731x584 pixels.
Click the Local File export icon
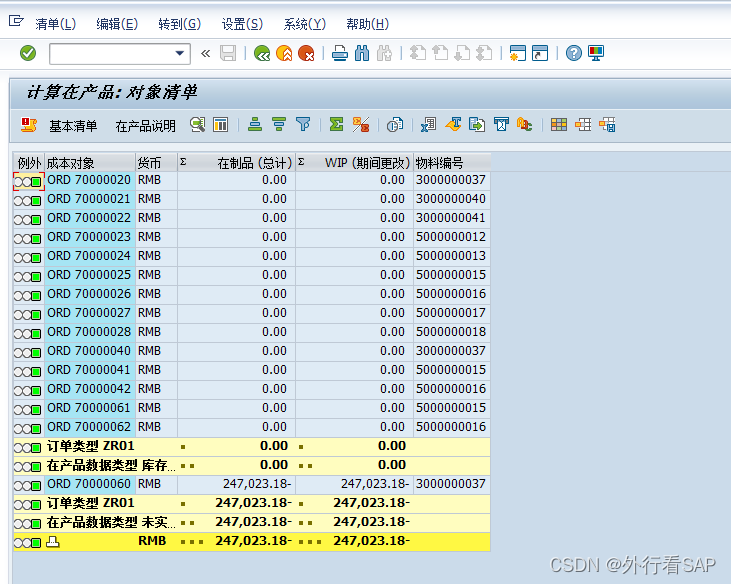point(477,125)
